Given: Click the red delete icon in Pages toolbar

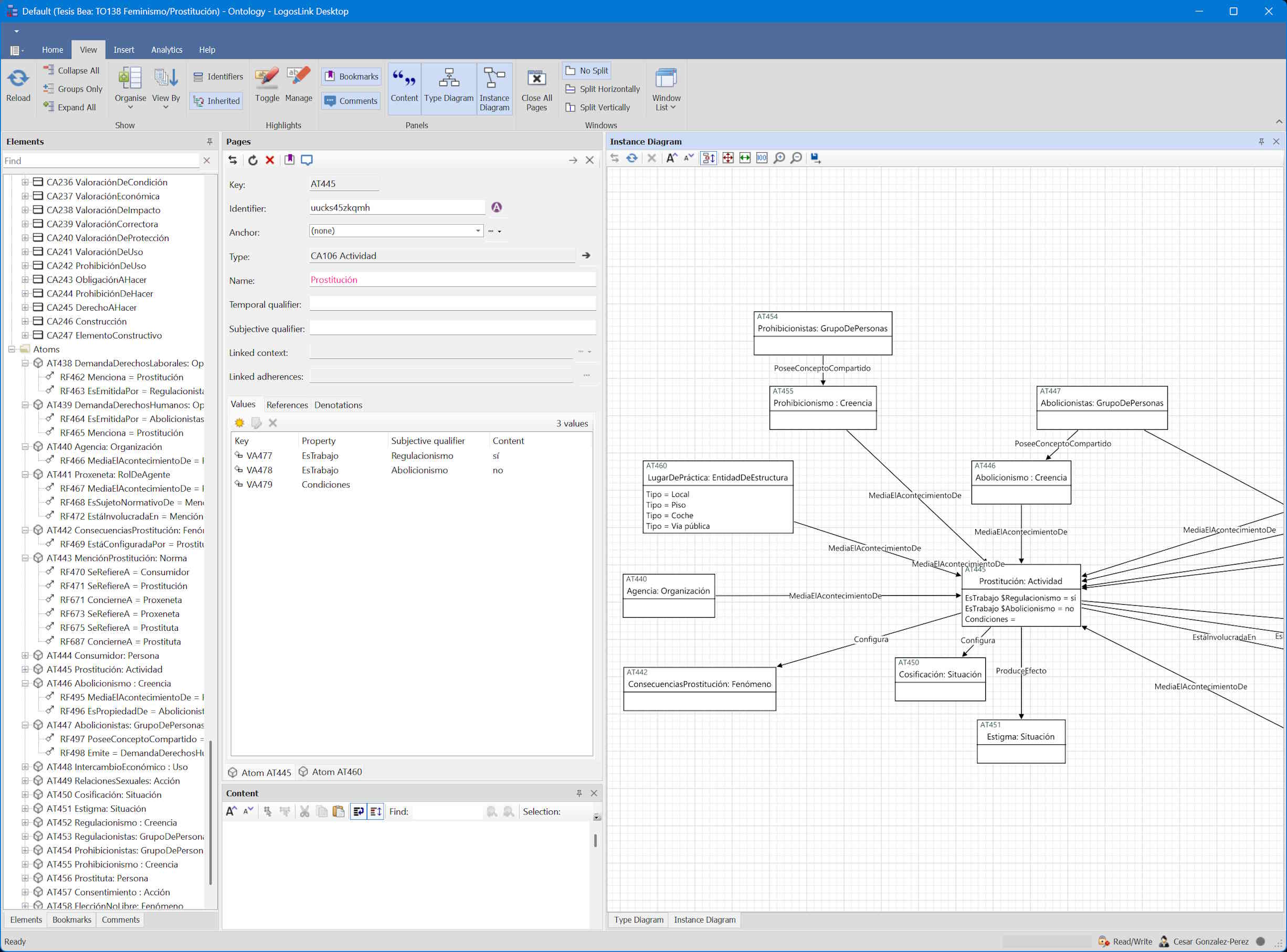Looking at the screenshot, I should (270, 160).
